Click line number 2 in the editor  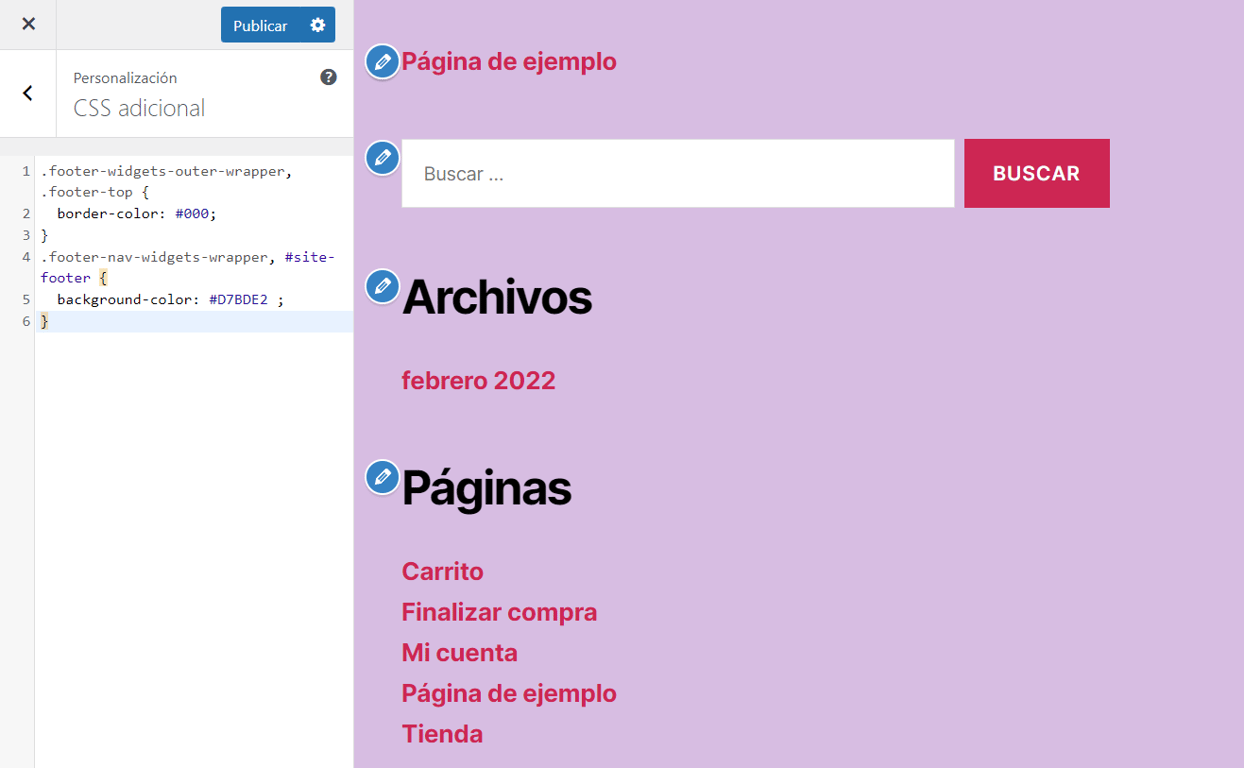[x=25, y=213]
